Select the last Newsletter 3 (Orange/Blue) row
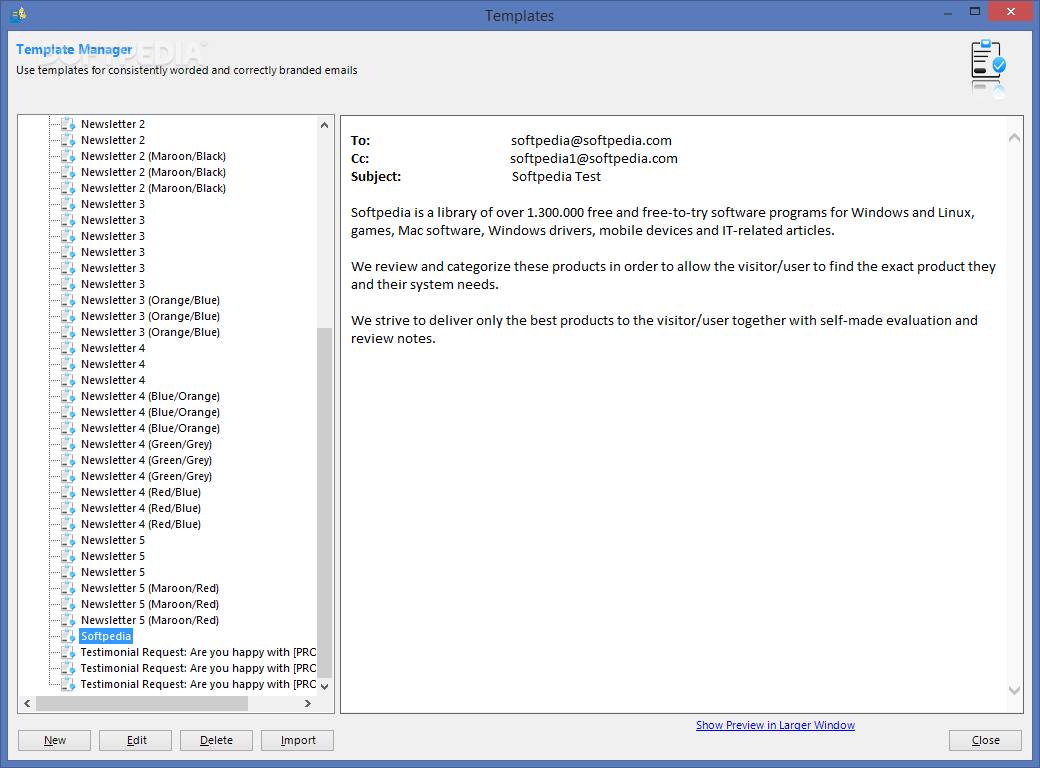 (x=151, y=332)
